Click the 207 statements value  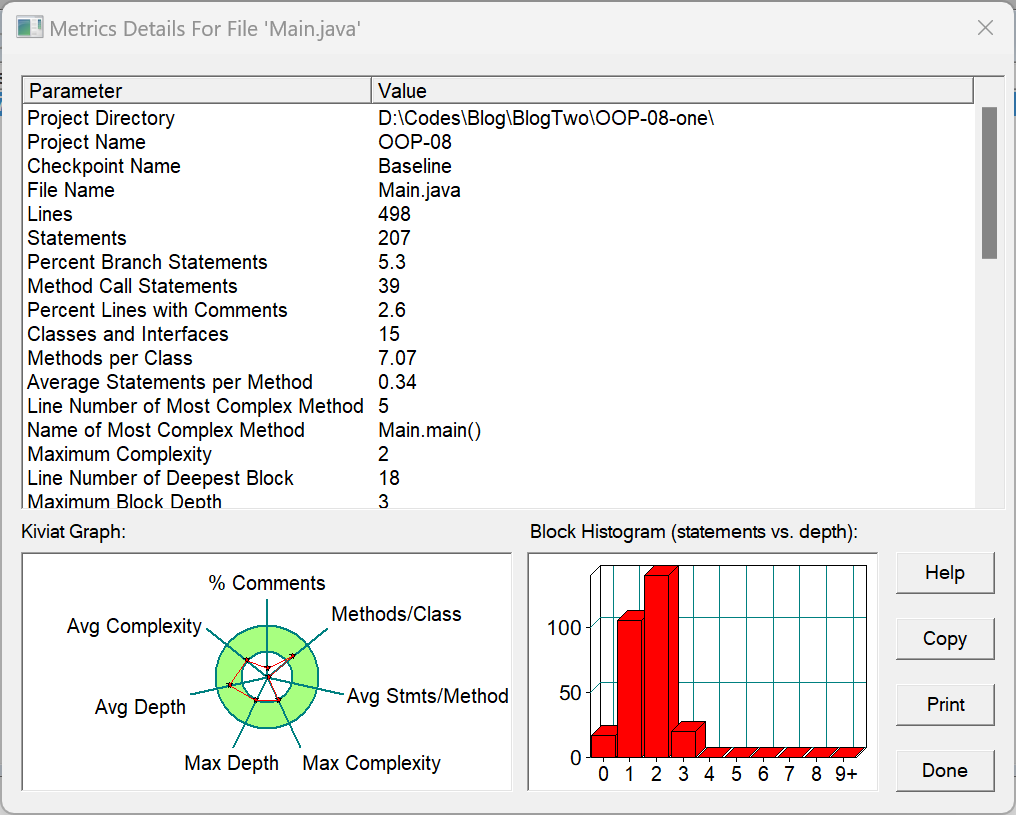click(394, 238)
